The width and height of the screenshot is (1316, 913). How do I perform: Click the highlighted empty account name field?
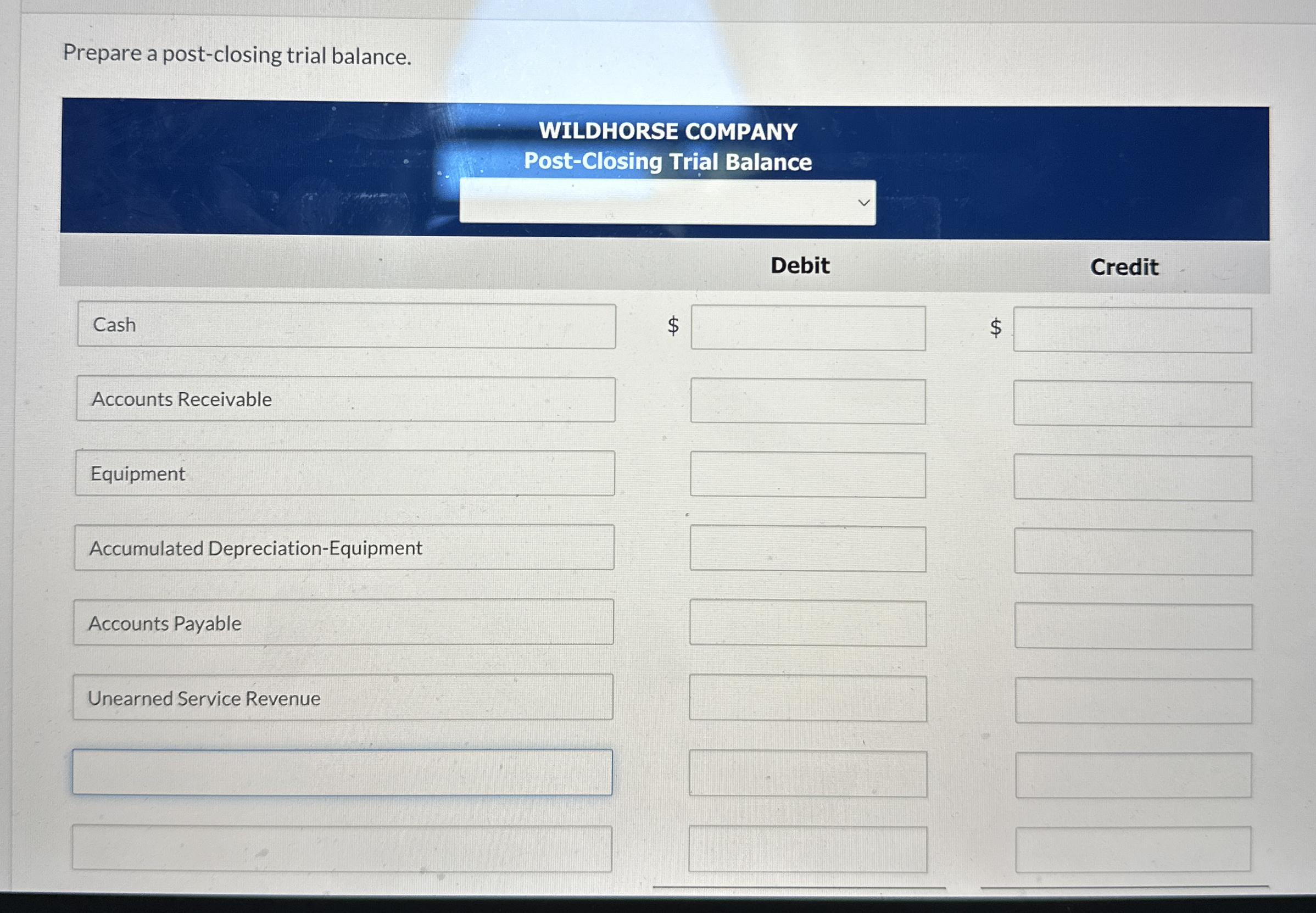click(343, 773)
